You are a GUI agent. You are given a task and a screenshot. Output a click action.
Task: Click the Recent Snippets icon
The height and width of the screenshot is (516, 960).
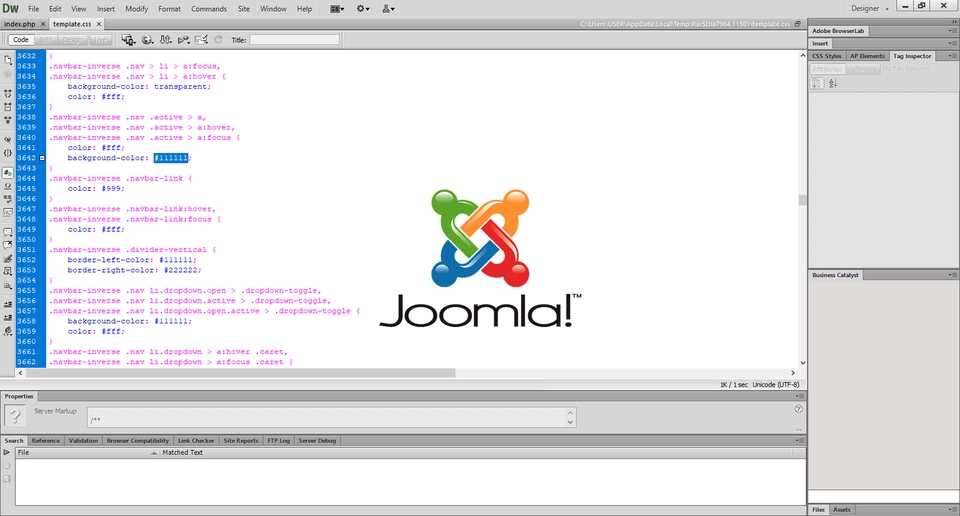pyautogui.click(x=8, y=271)
